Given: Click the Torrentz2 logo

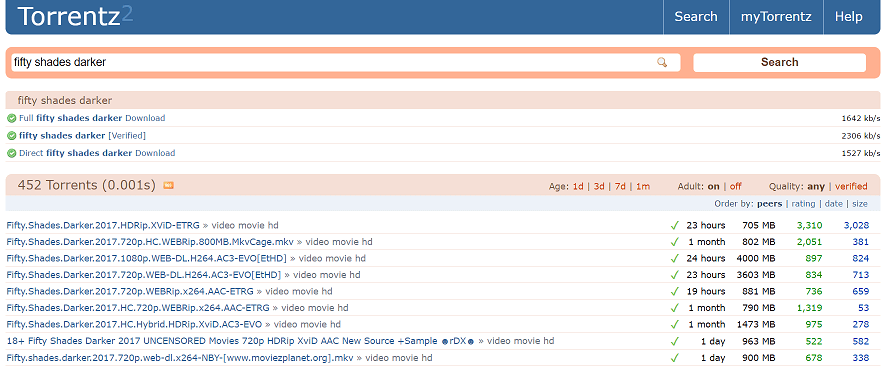Looking at the screenshot, I should [75, 16].
